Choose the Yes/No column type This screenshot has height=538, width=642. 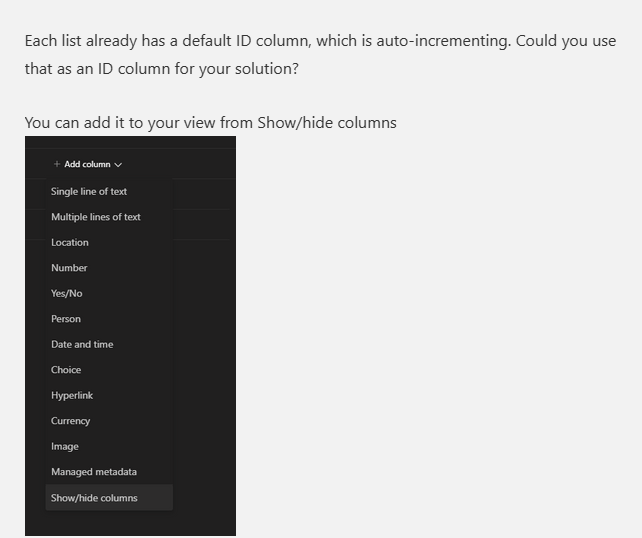point(67,293)
